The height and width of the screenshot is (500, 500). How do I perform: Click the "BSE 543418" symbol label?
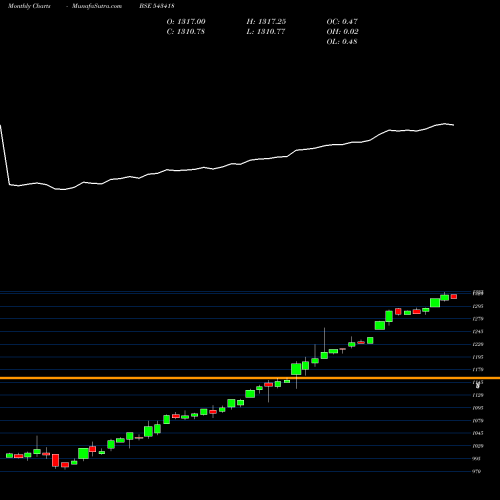click(x=157, y=6)
